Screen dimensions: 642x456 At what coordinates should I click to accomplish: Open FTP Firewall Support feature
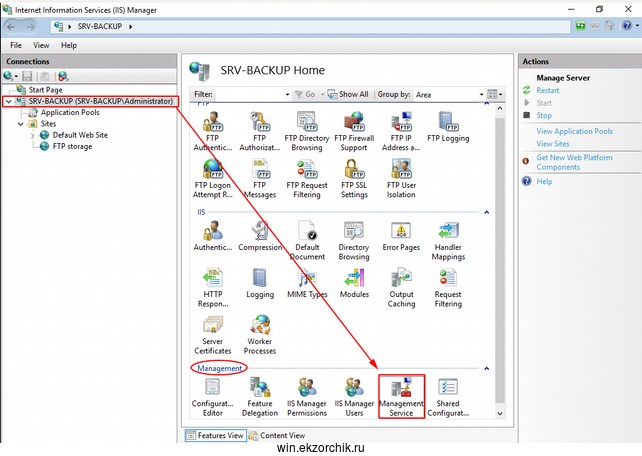click(x=354, y=131)
